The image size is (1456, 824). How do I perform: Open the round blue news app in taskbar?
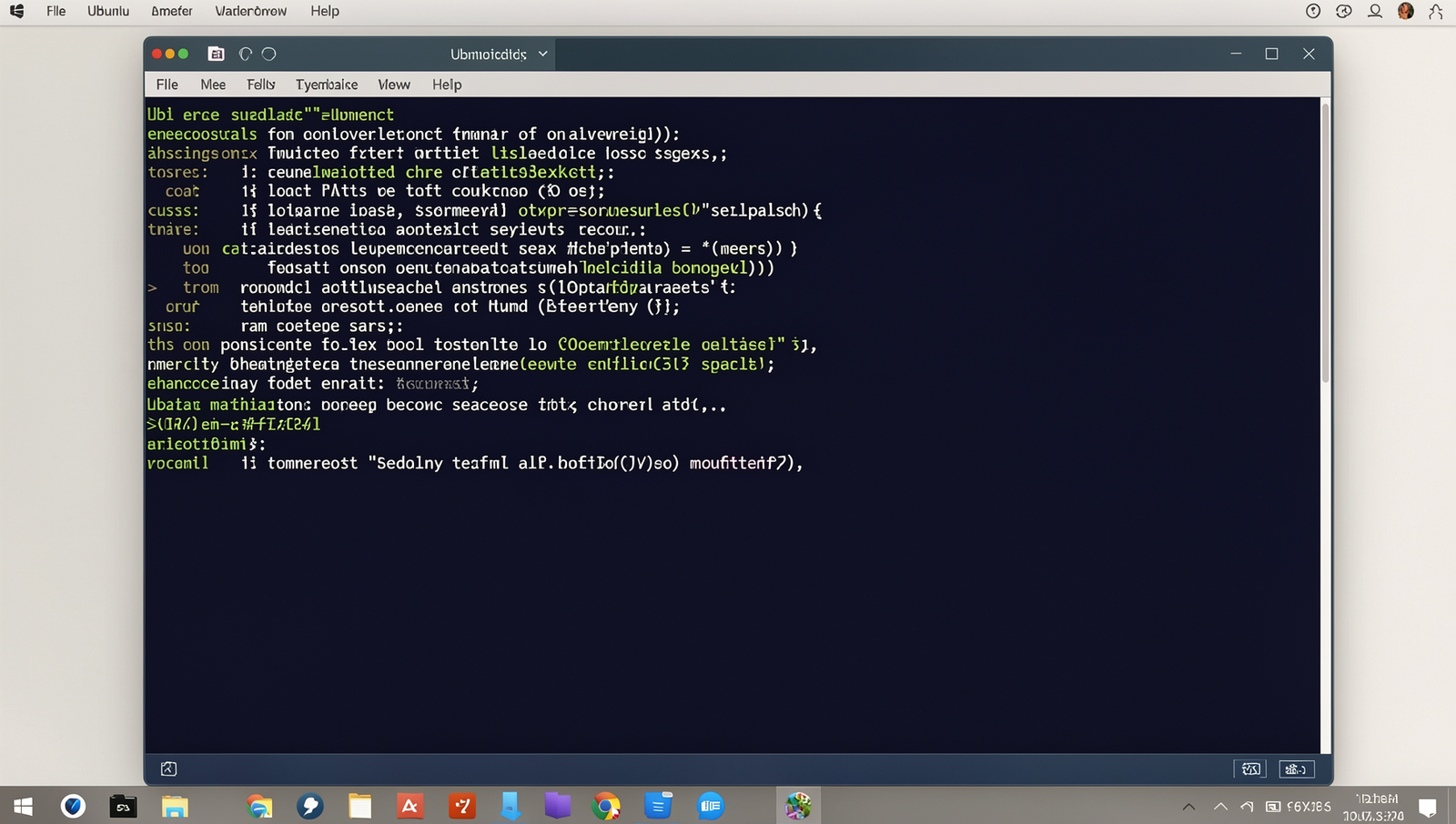coord(711,806)
